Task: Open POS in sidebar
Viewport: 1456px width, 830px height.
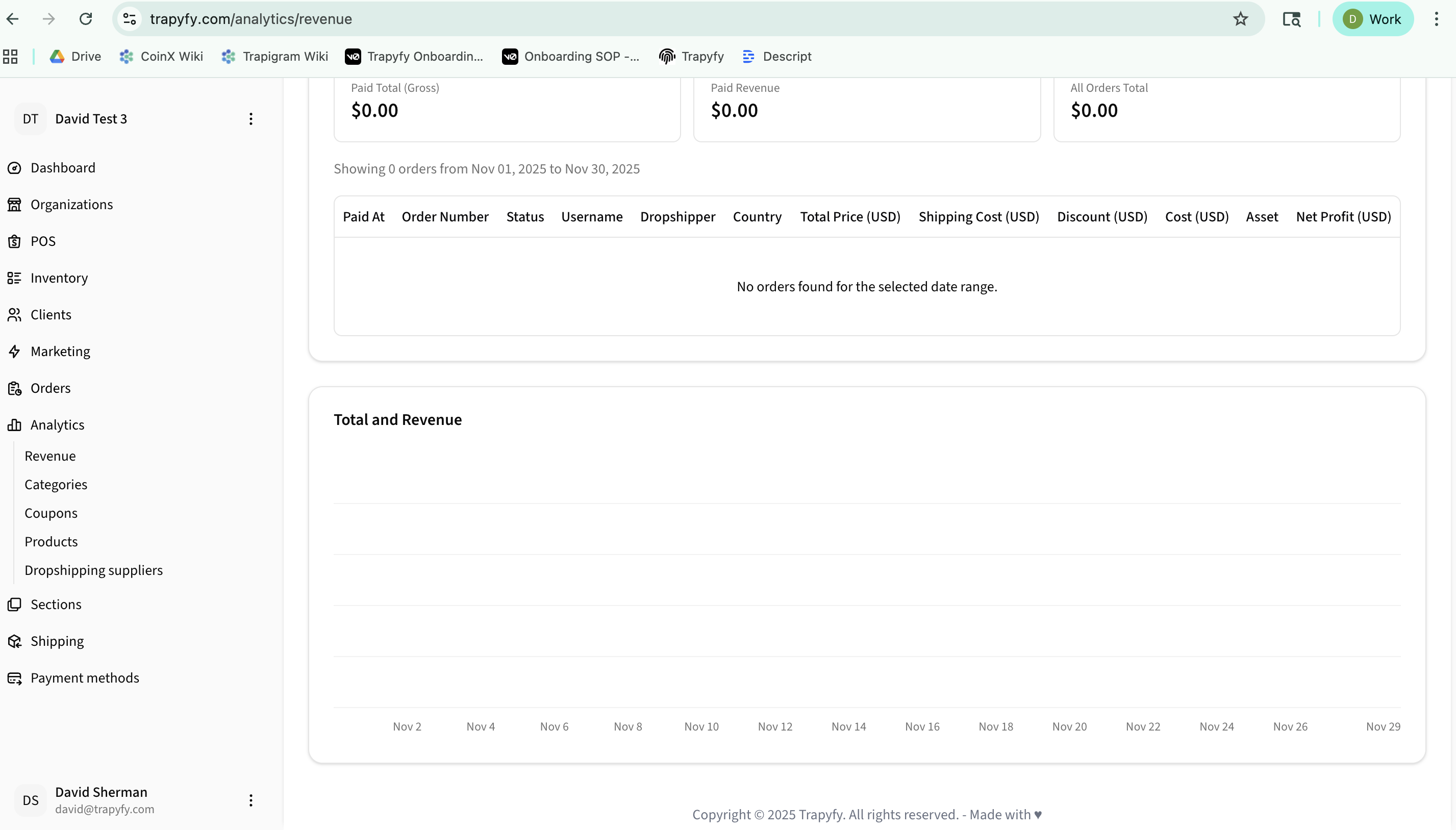Action: [x=43, y=241]
